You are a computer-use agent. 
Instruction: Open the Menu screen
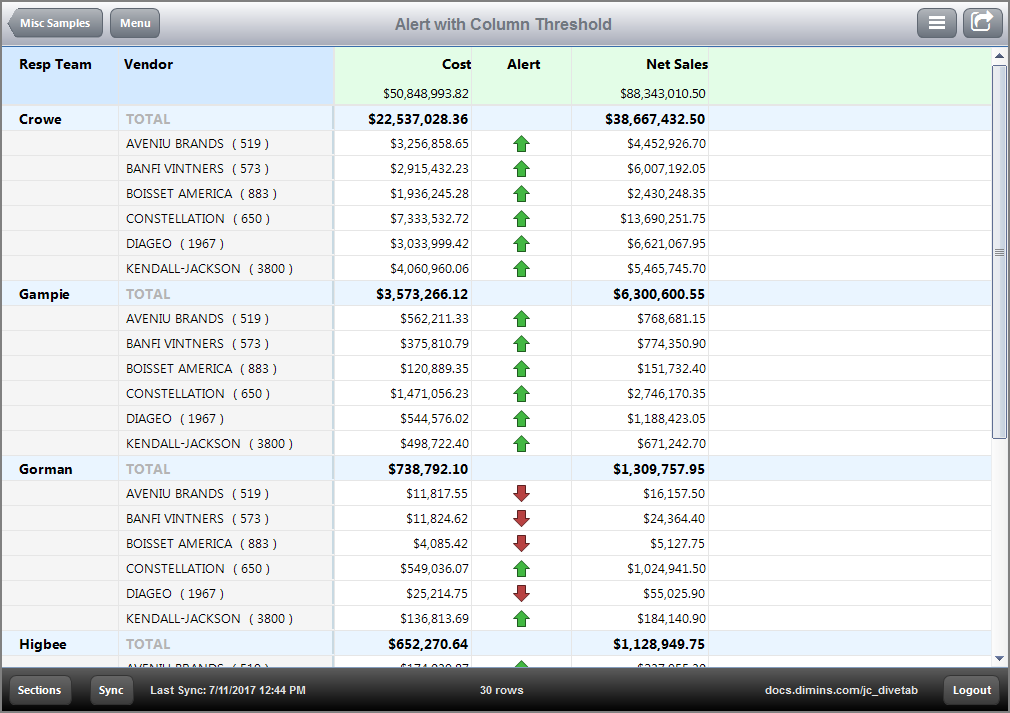(134, 22)
